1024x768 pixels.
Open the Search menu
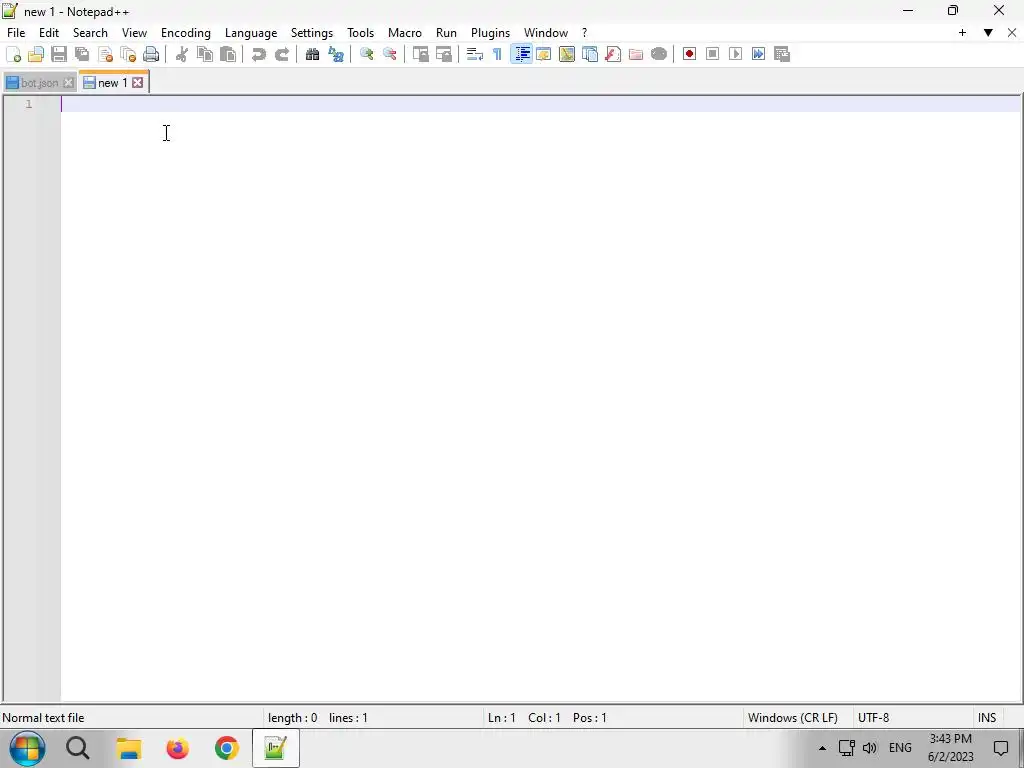tap(90, 33)
